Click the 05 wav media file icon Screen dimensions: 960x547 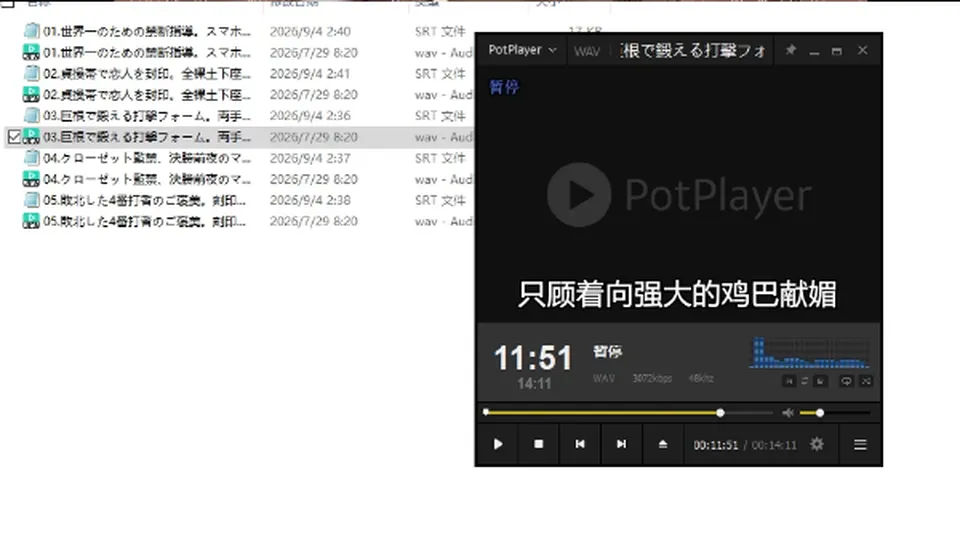[31, 221]
